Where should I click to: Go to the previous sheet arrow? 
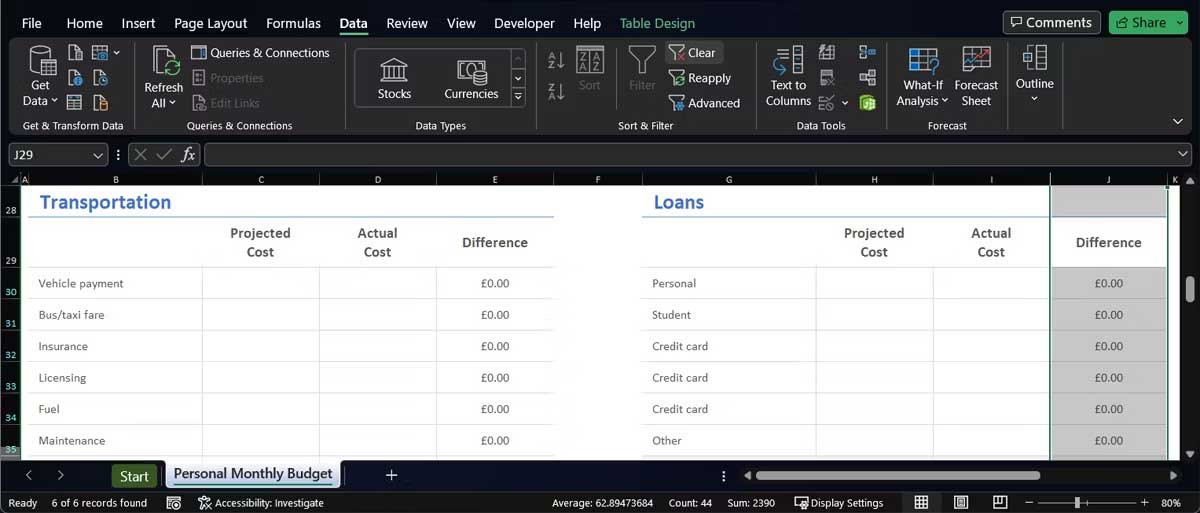click(28, 475)
